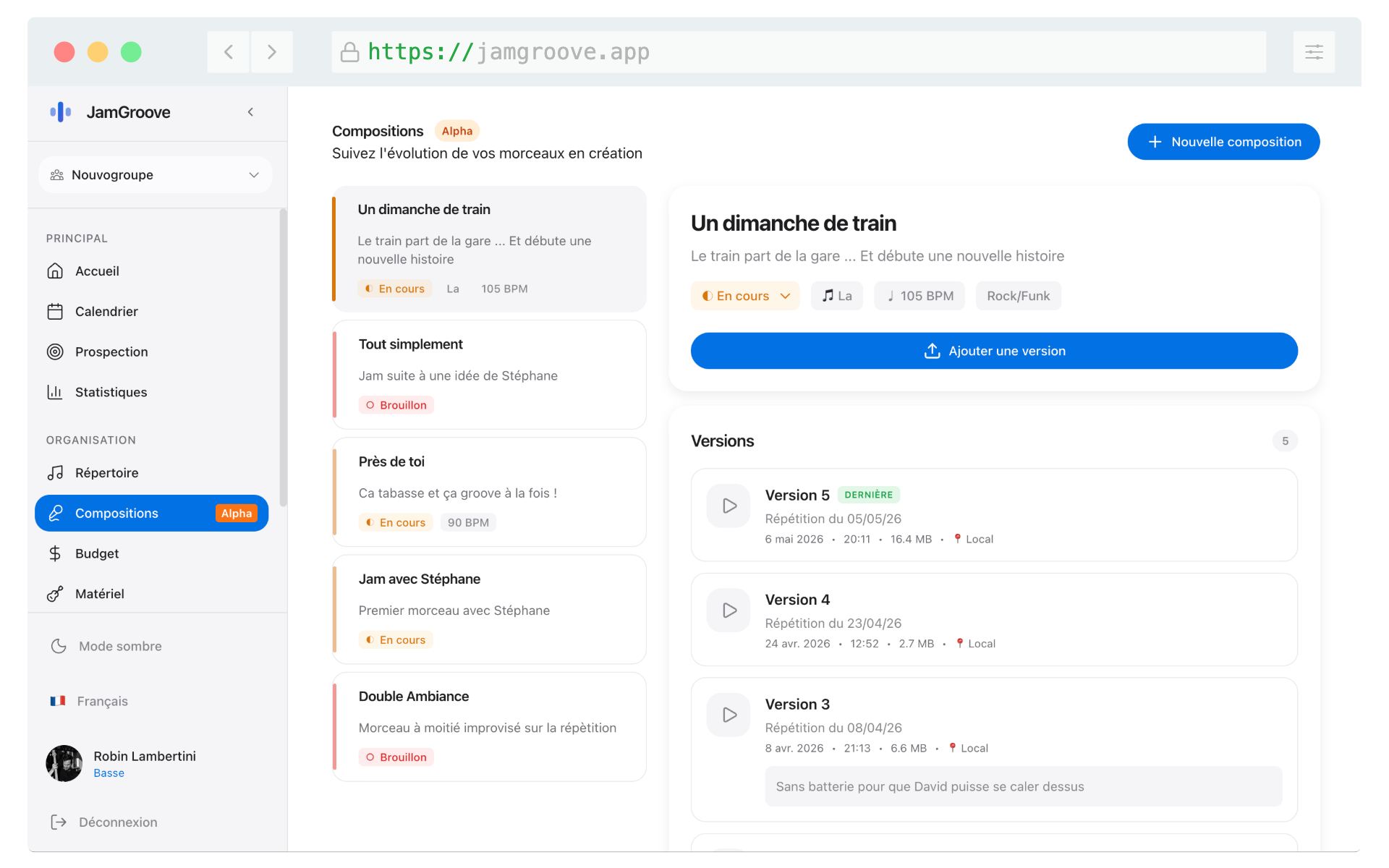Click Robin Lambertini's avatar photo
The image size is (1389, 868).
coord(64,764)
